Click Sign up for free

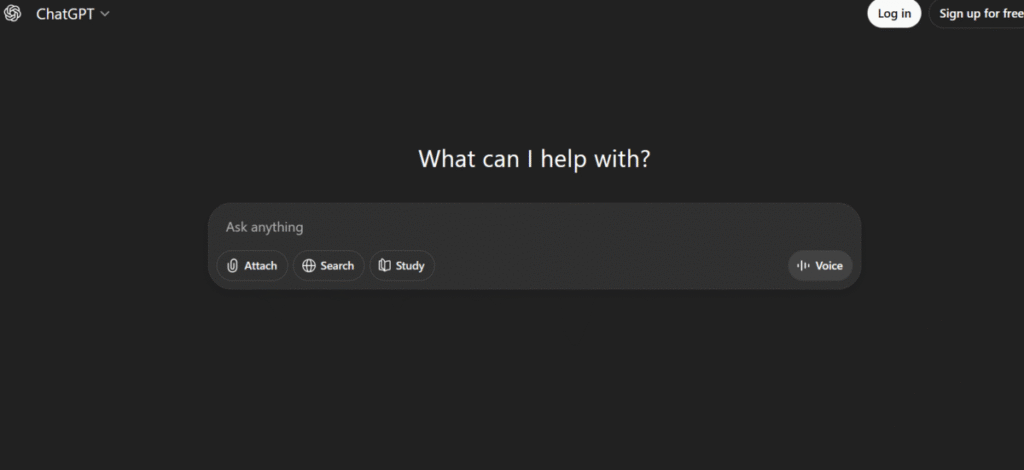tap(978, 14)
